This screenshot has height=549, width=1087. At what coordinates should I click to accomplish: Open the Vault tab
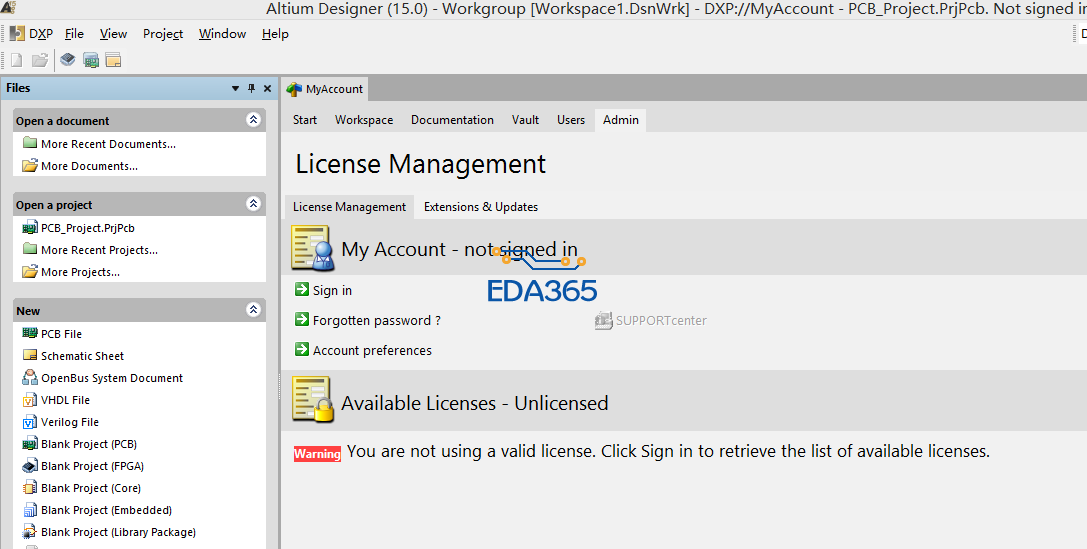click(x=525, y=120)
